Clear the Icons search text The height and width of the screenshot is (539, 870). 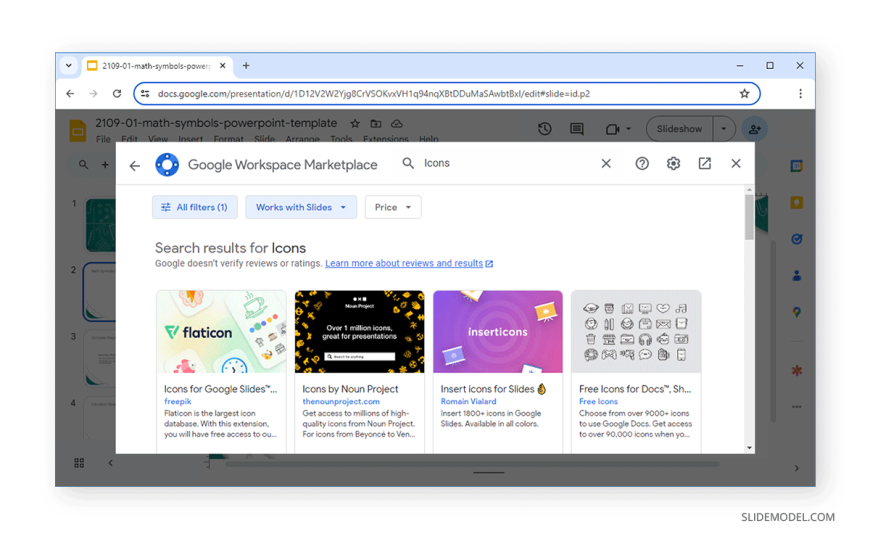pyautogui.click(x=606, y=163)
